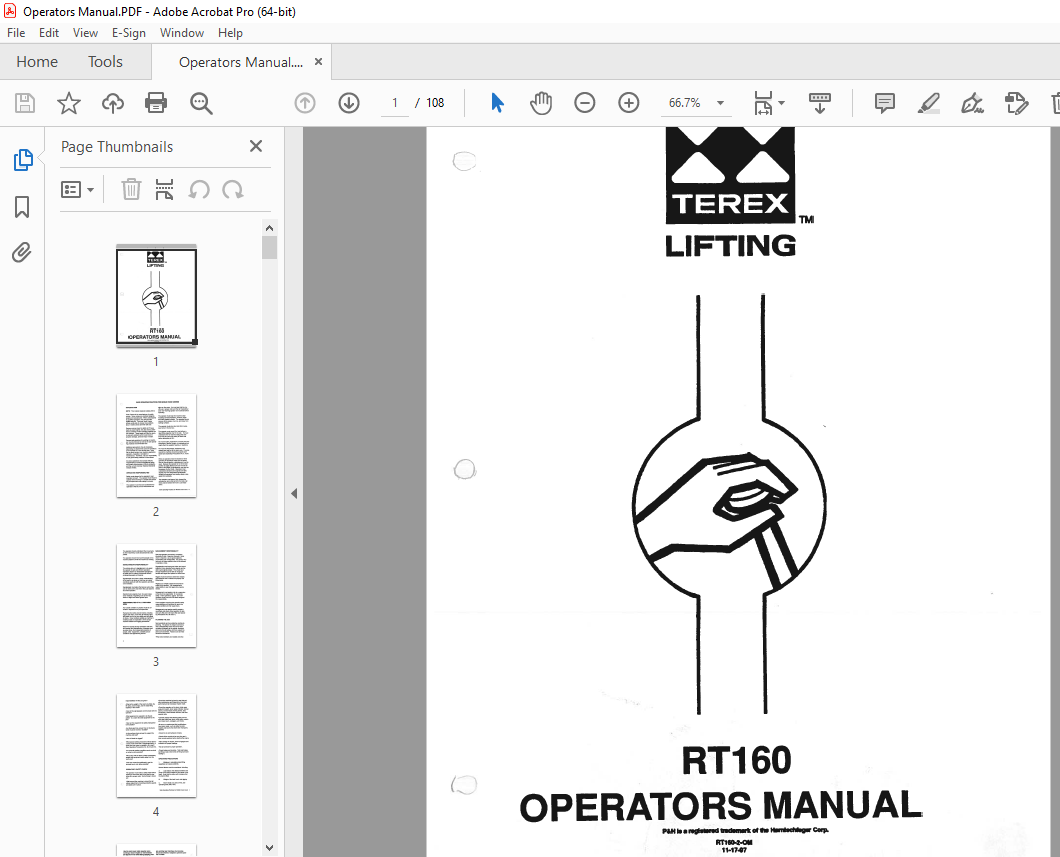1060x857 pixels.
Task: Switch to the Tools tab
Action: (105, 62)
